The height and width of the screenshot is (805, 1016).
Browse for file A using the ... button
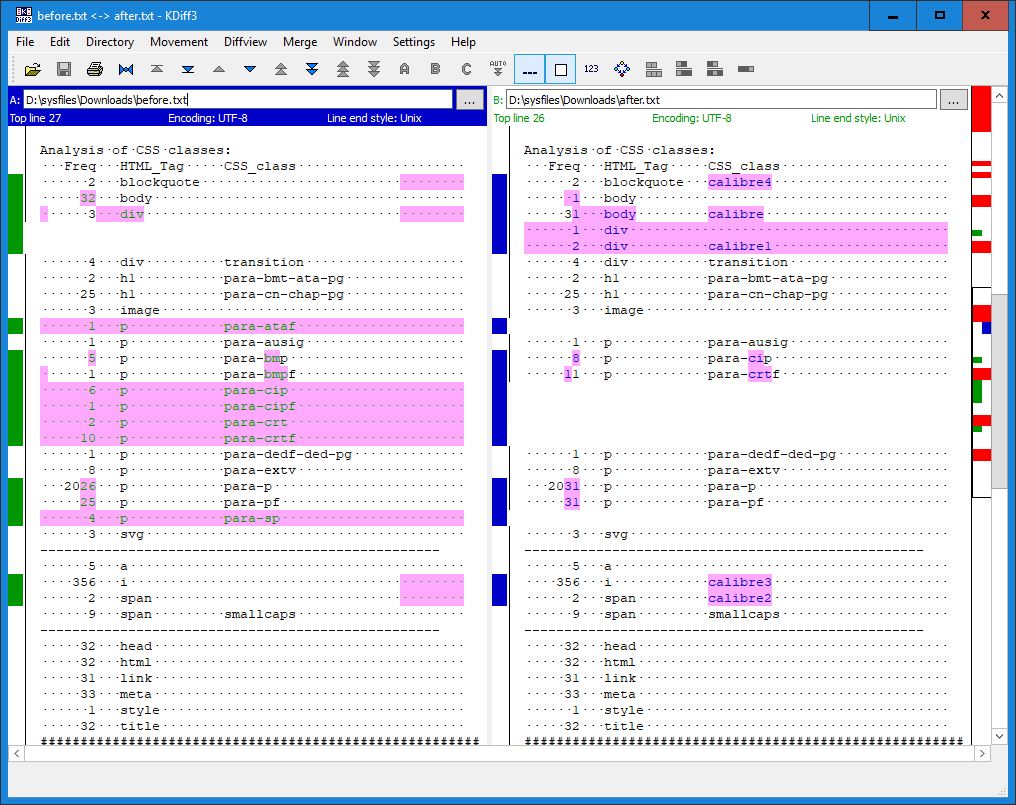(470, 100)
